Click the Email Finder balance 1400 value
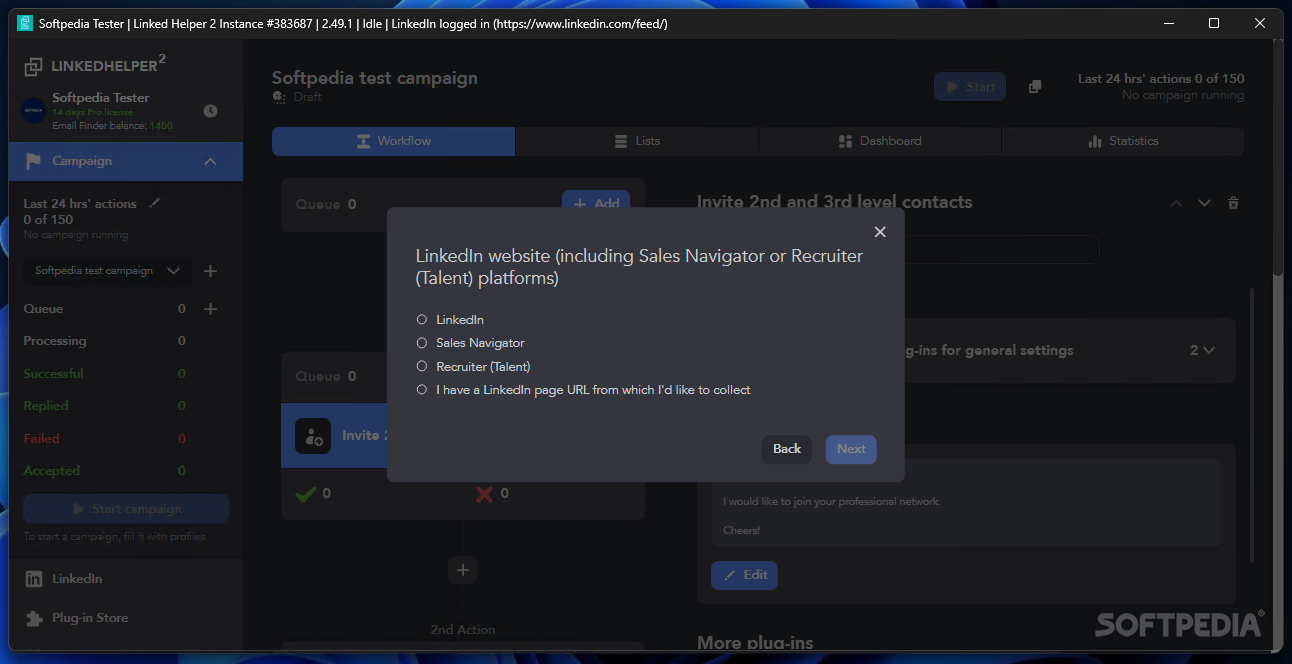The image size is (1292, 664). tap(161, 126)
